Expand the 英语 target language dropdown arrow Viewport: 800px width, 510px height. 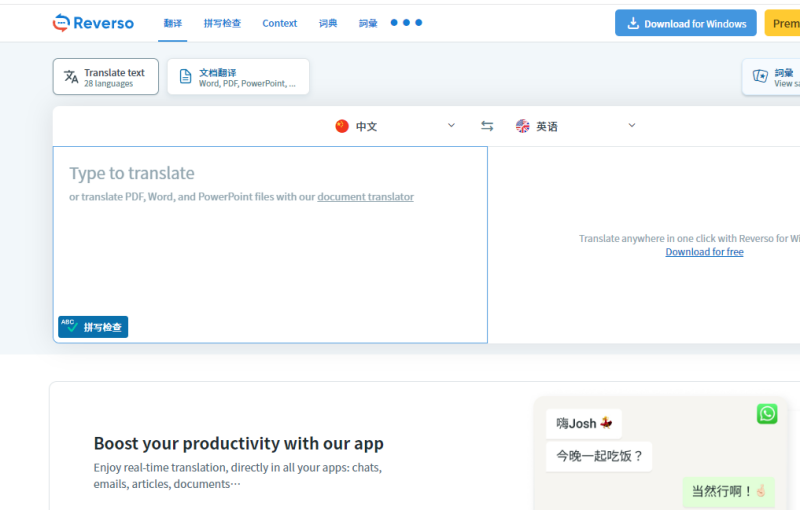632,125
